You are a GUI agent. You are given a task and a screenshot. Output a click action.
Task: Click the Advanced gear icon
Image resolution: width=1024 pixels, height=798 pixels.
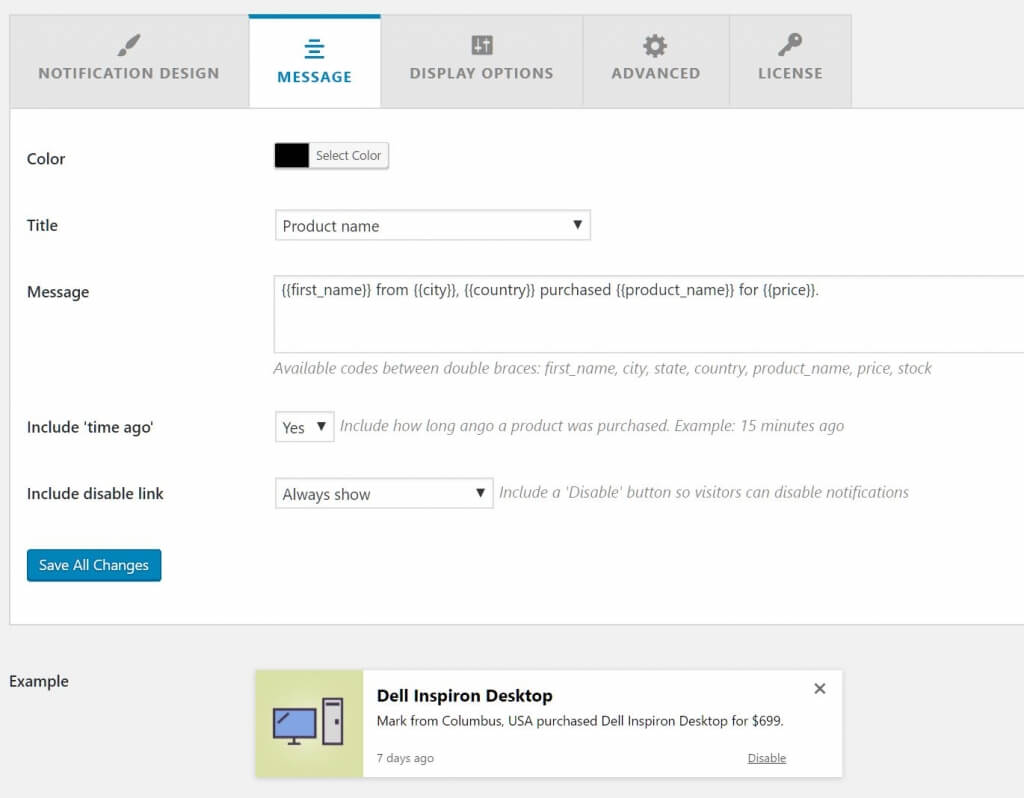pos(655,45)
